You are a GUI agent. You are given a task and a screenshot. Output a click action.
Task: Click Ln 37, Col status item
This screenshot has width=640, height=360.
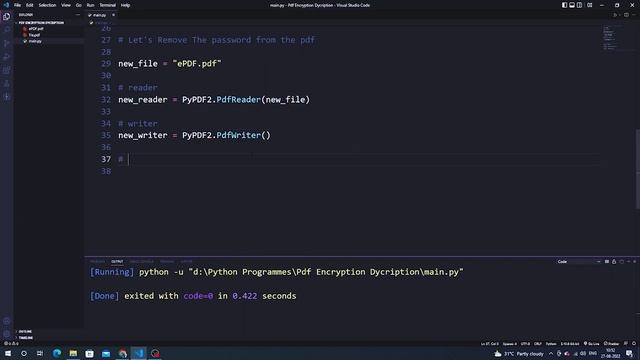point(489,344)
